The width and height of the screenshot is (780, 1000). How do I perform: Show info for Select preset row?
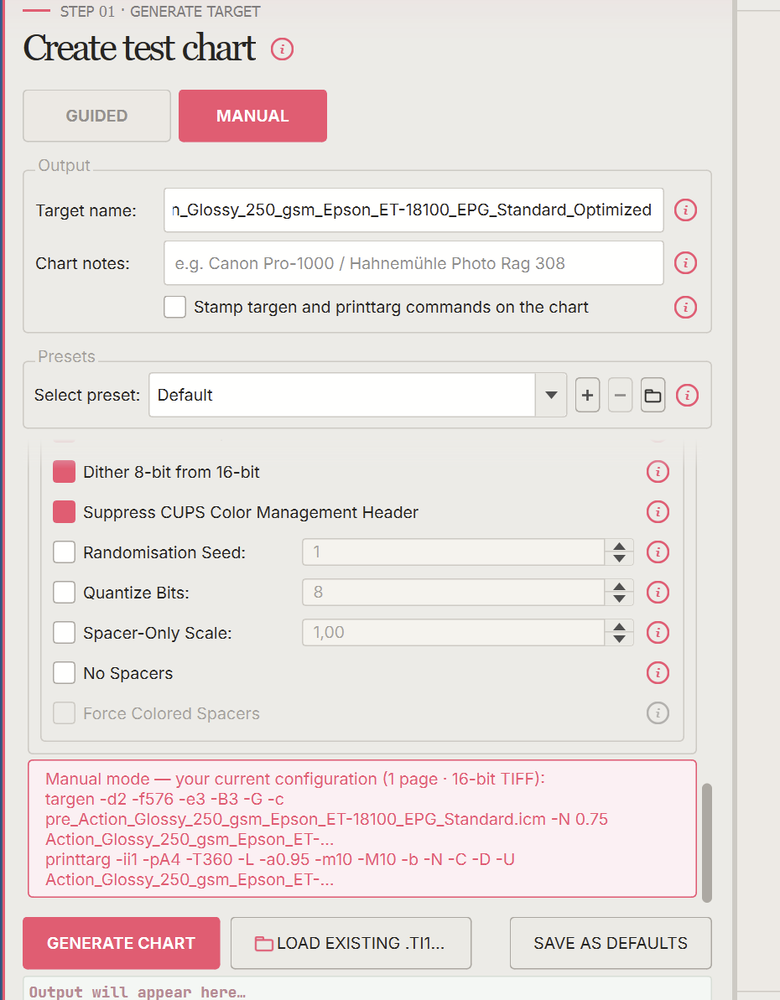pyautogui.click(x=687, y=395)
